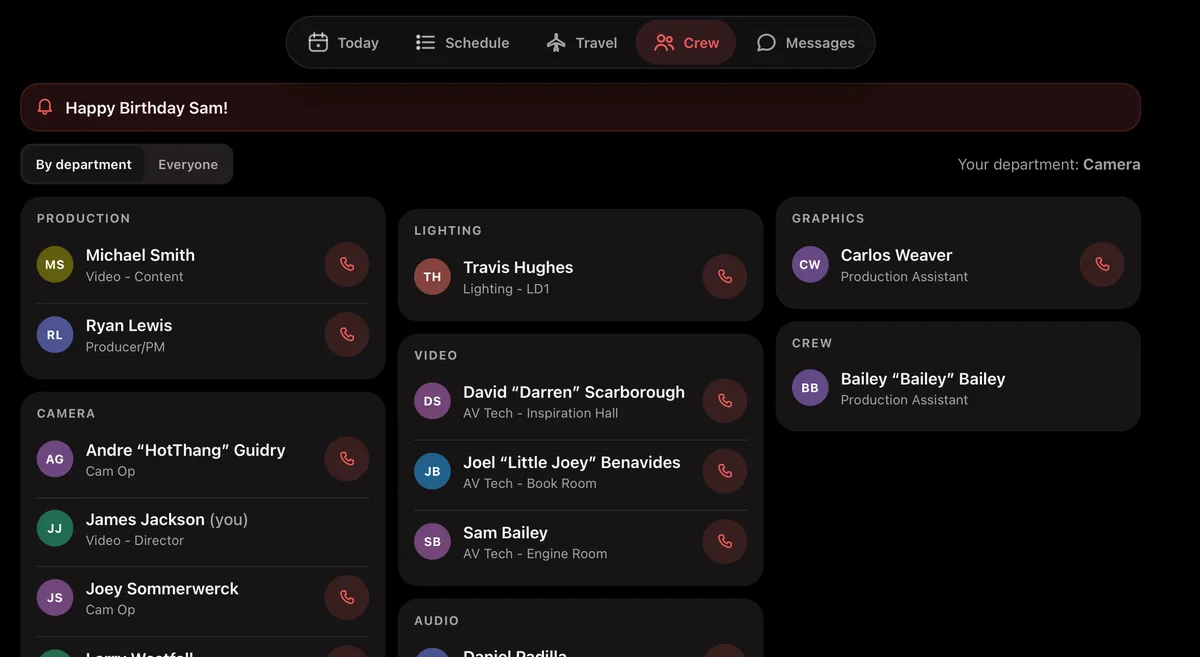Select Sam Bailey's name
Screen dimensions: 1200x657
[505, 532]
